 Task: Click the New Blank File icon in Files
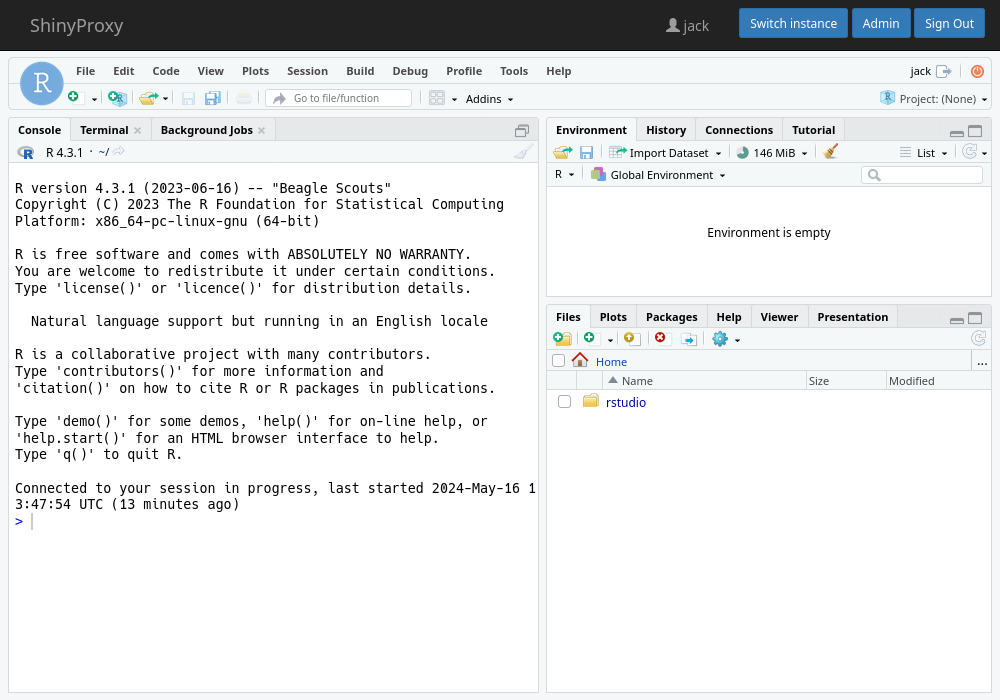[589, 338]
